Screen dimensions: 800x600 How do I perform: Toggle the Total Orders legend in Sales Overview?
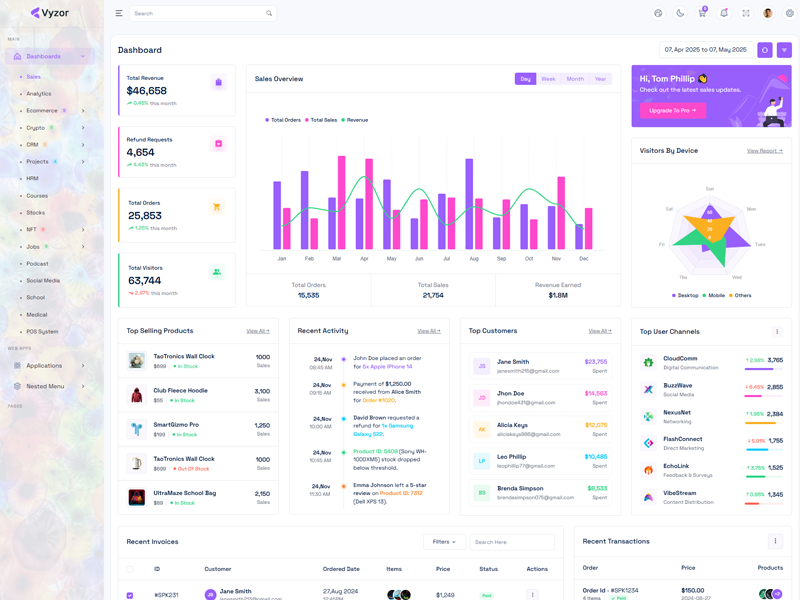tap(284, 120)
